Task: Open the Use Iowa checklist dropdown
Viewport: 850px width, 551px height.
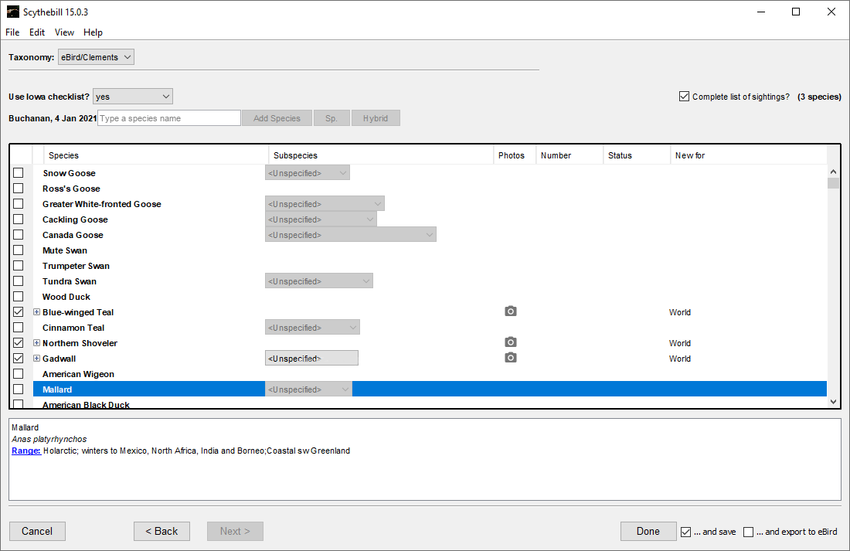Action: point(132,97)
